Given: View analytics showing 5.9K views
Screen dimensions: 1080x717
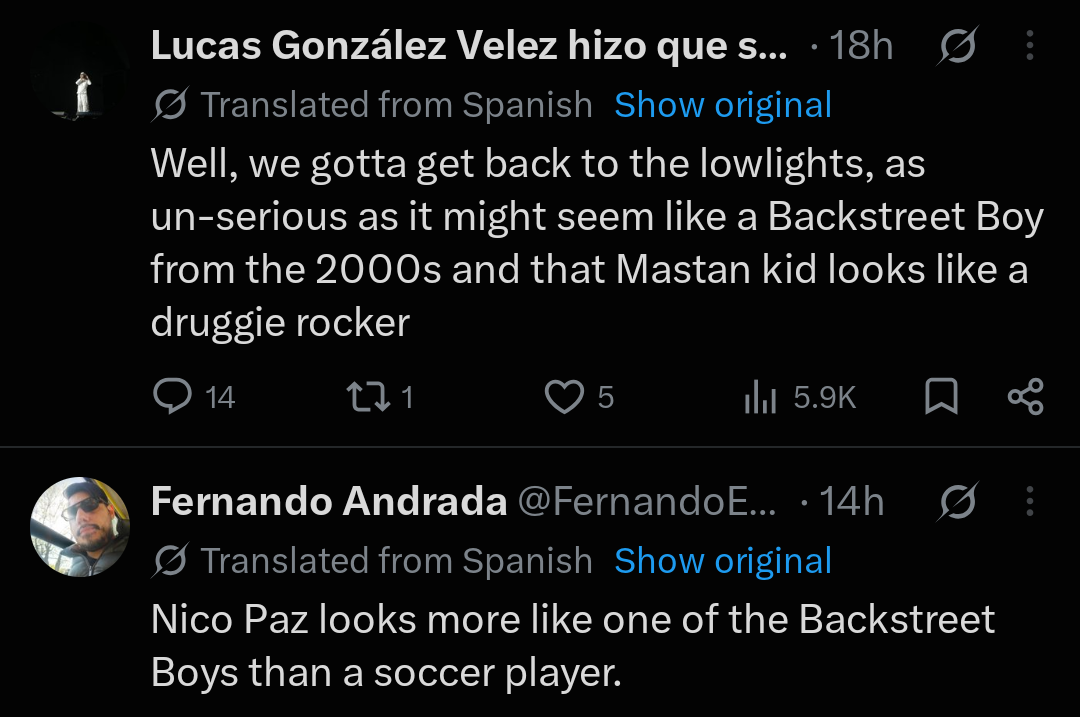Looking at the screenshot, I should click(x=800, y=397).
